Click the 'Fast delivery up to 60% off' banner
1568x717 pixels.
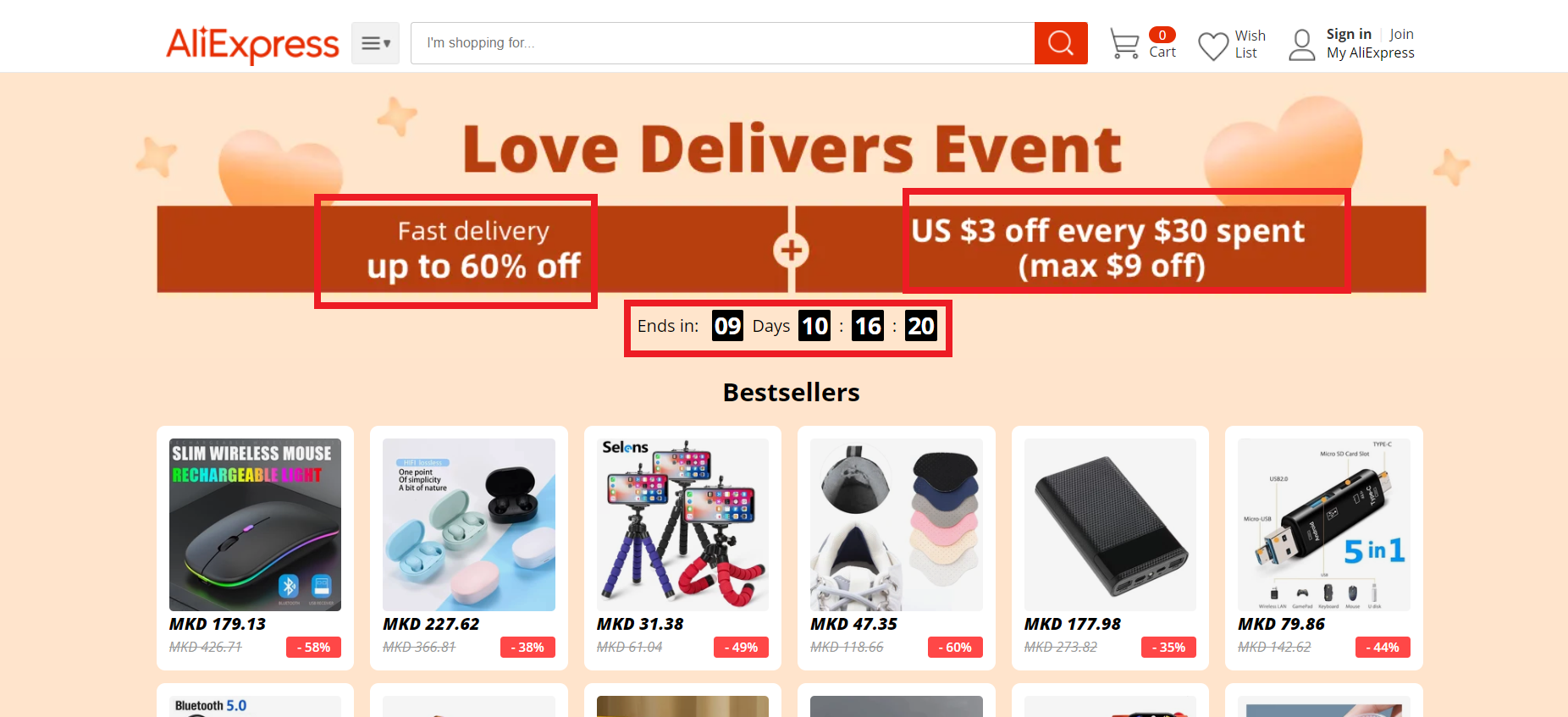pyautogui.click(x=473, y=250)
